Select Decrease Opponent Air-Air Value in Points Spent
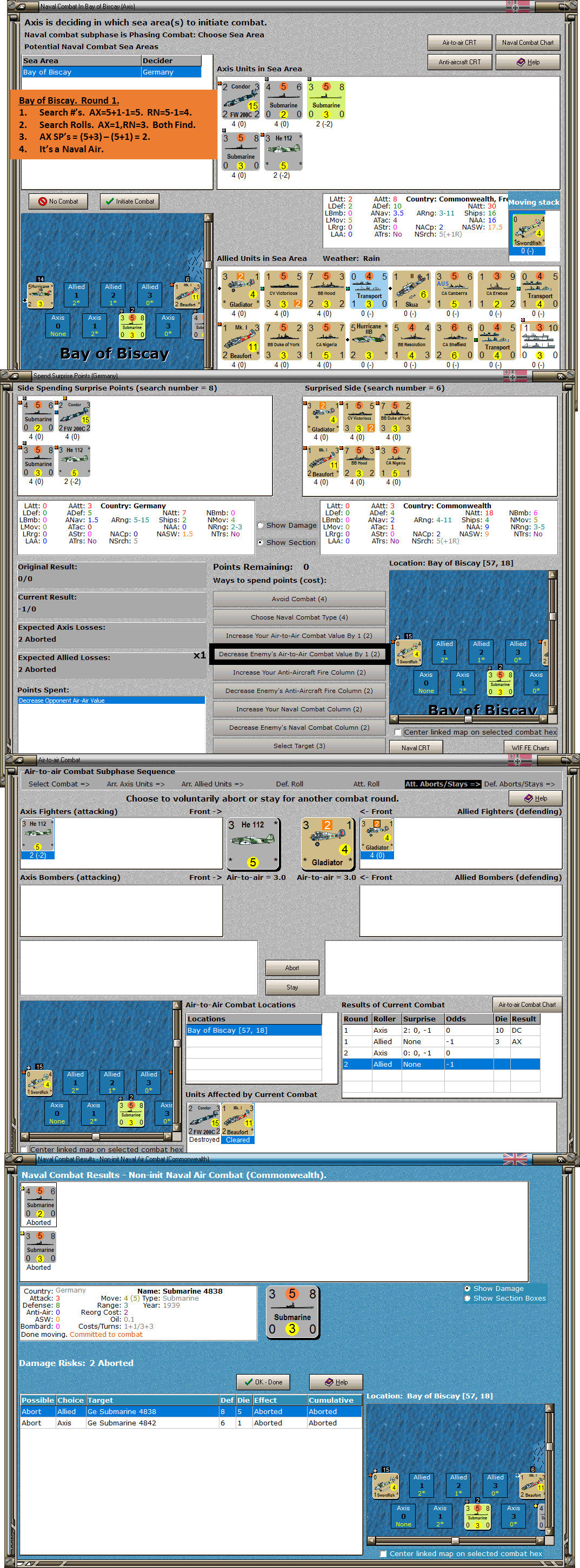The width and height of the screenshot is (580, 1568). pos(111,701)
